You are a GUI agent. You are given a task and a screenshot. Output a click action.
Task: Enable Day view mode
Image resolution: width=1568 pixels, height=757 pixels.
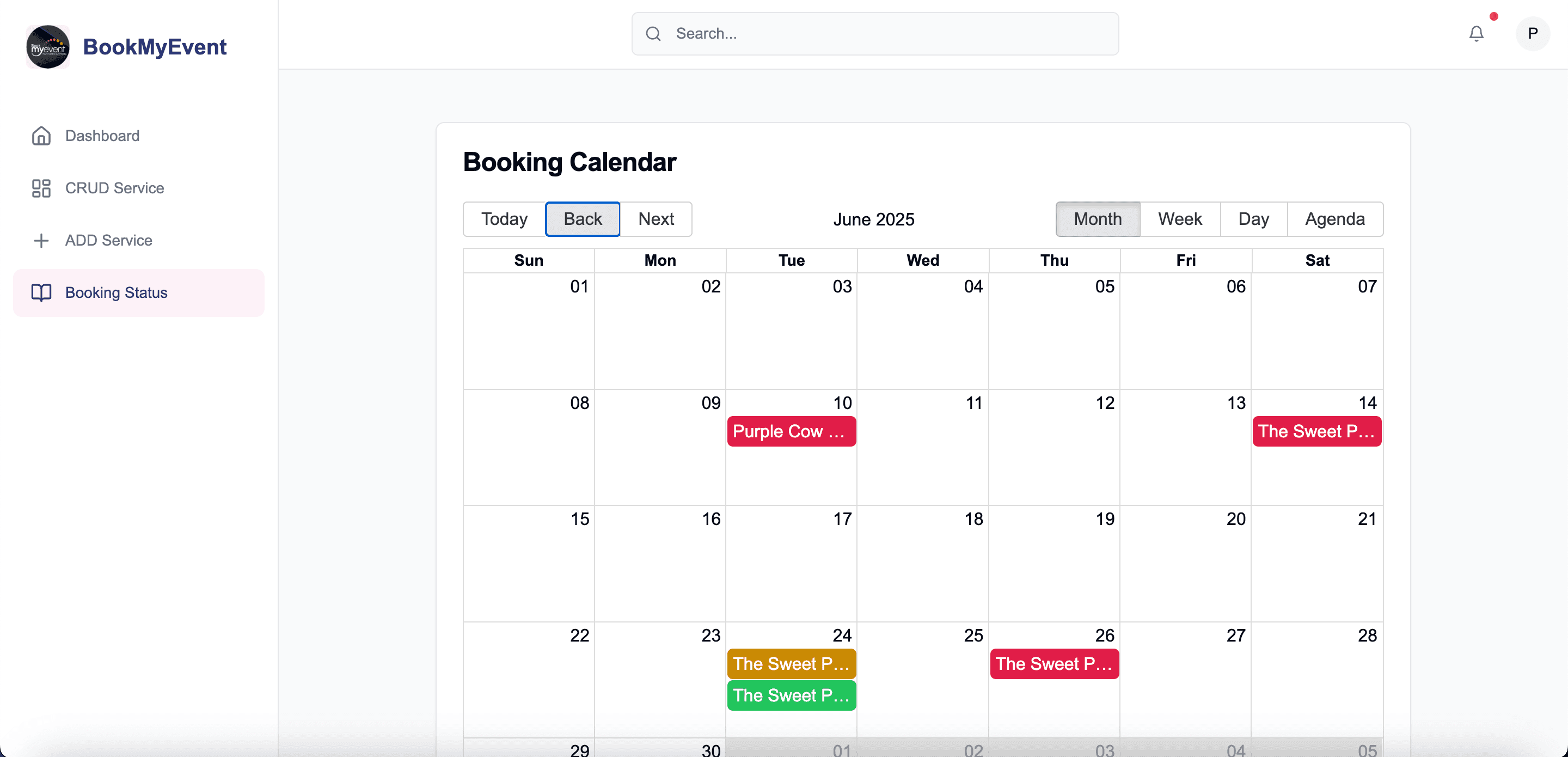click(x=1253, y=218)
